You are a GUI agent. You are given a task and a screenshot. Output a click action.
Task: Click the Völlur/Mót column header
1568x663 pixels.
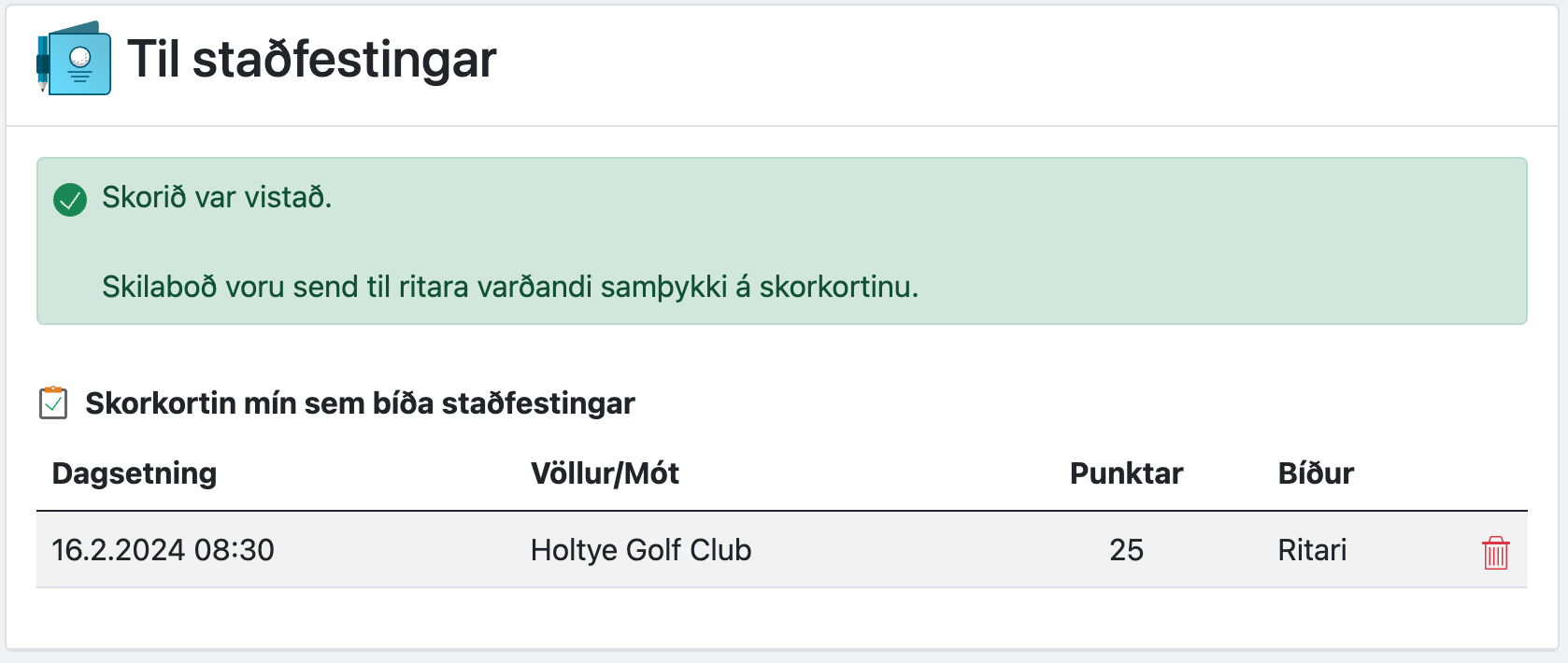coord(604,473)
